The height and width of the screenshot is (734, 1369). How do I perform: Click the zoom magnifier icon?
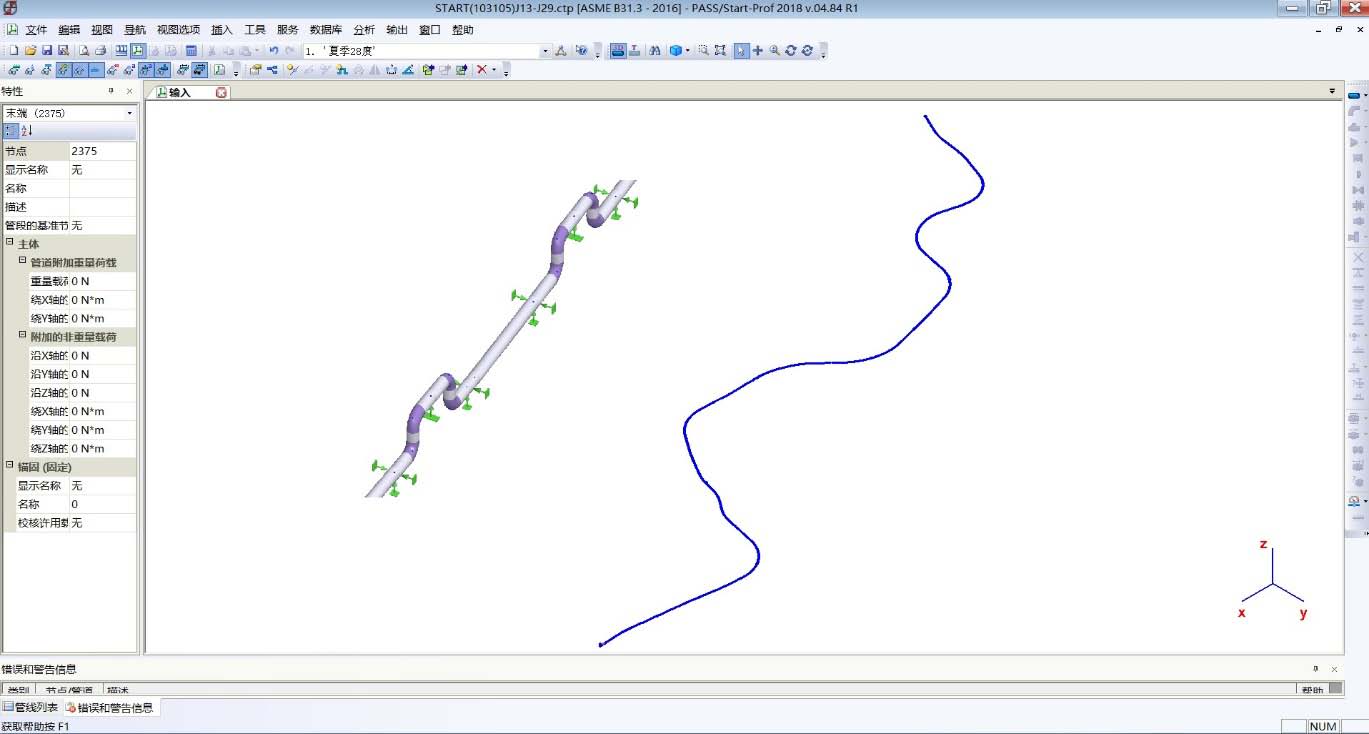774,50
